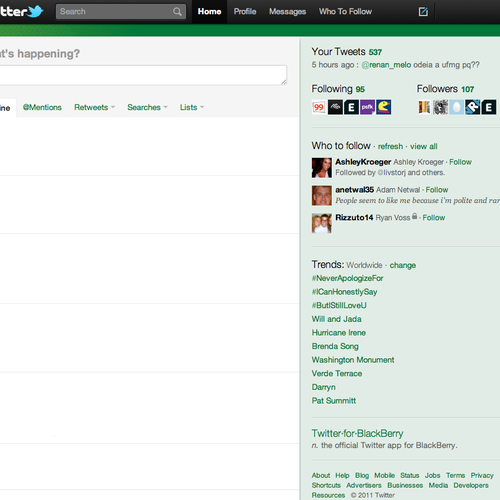Open the Verde Terrace trend

(x=337, y=374)
